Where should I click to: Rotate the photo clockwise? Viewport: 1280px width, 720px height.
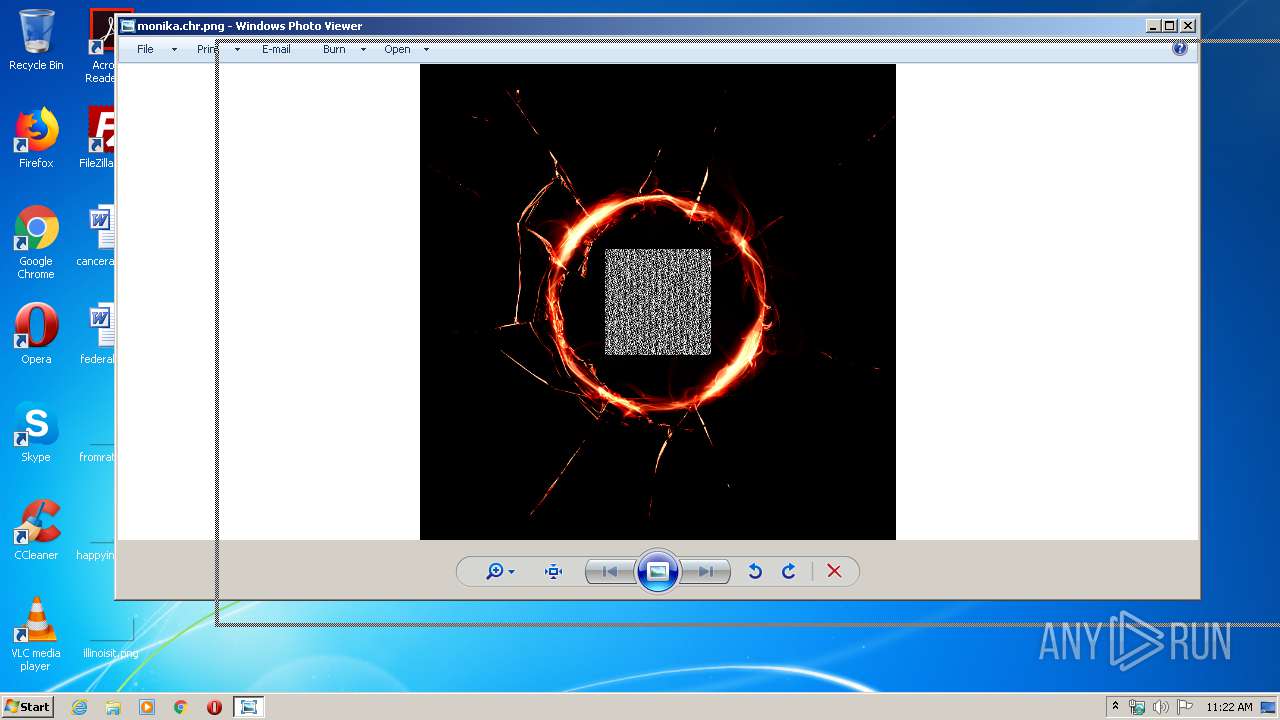tap(789, 571)
